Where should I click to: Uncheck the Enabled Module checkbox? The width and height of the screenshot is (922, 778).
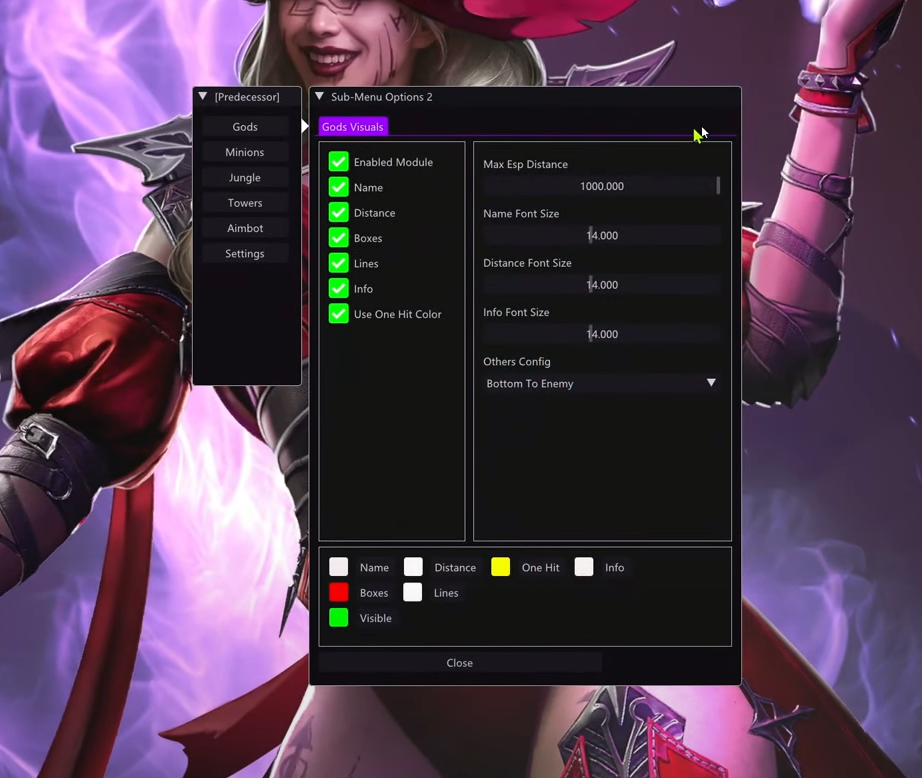[x=339, y=162]
